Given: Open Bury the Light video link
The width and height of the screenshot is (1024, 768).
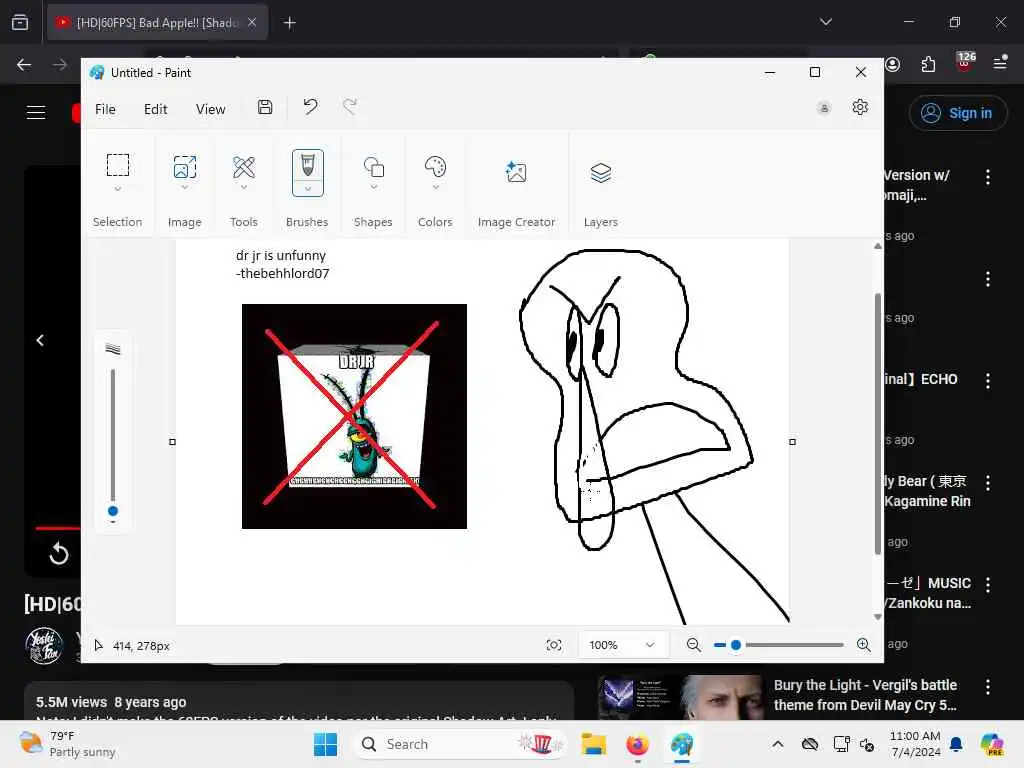Looking at the screenshot, I should coord(865,695).
